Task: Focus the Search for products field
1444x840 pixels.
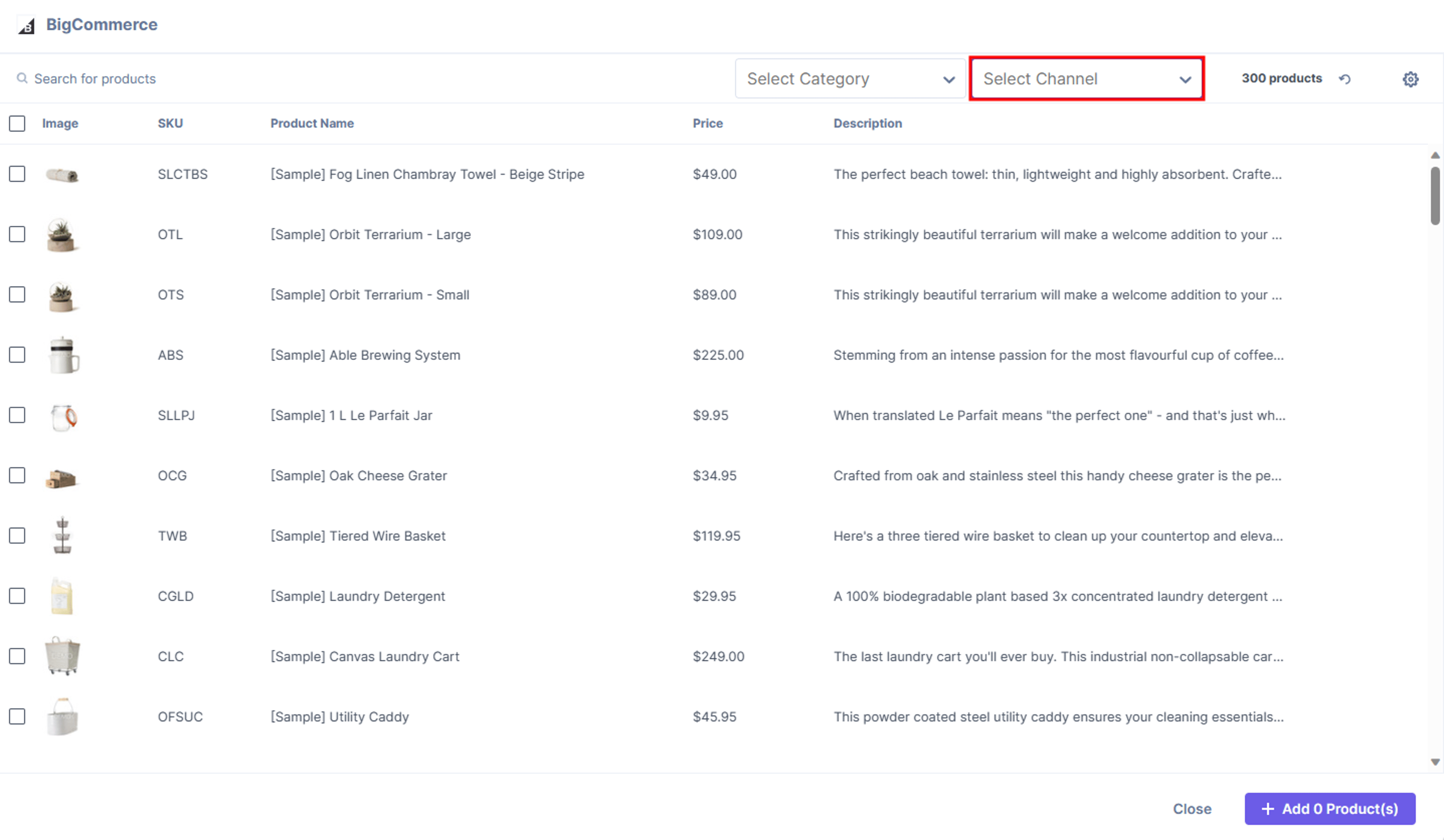Action: (367, 79)
